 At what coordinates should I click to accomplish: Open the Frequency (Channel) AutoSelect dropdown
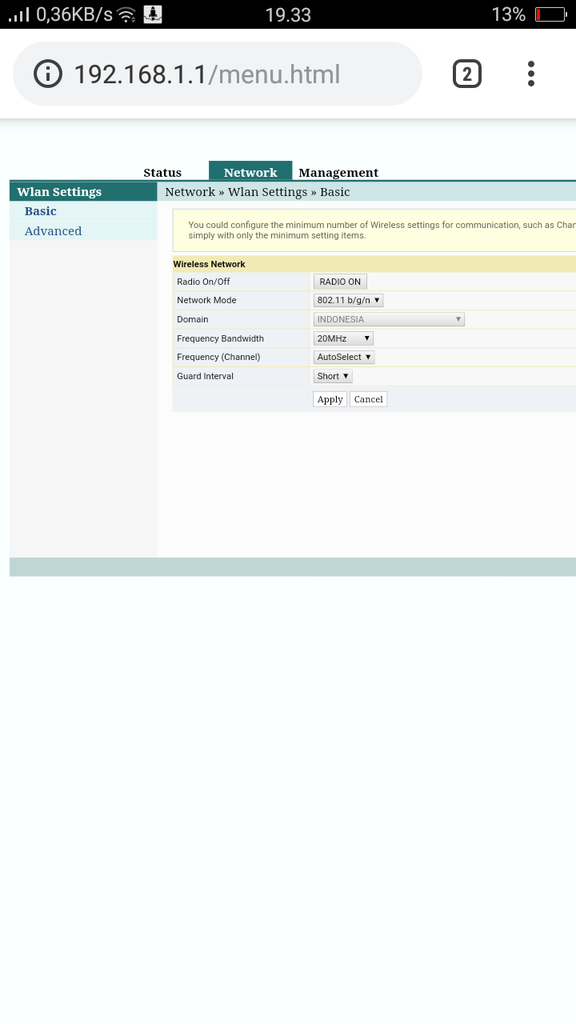tap(344, 357)
